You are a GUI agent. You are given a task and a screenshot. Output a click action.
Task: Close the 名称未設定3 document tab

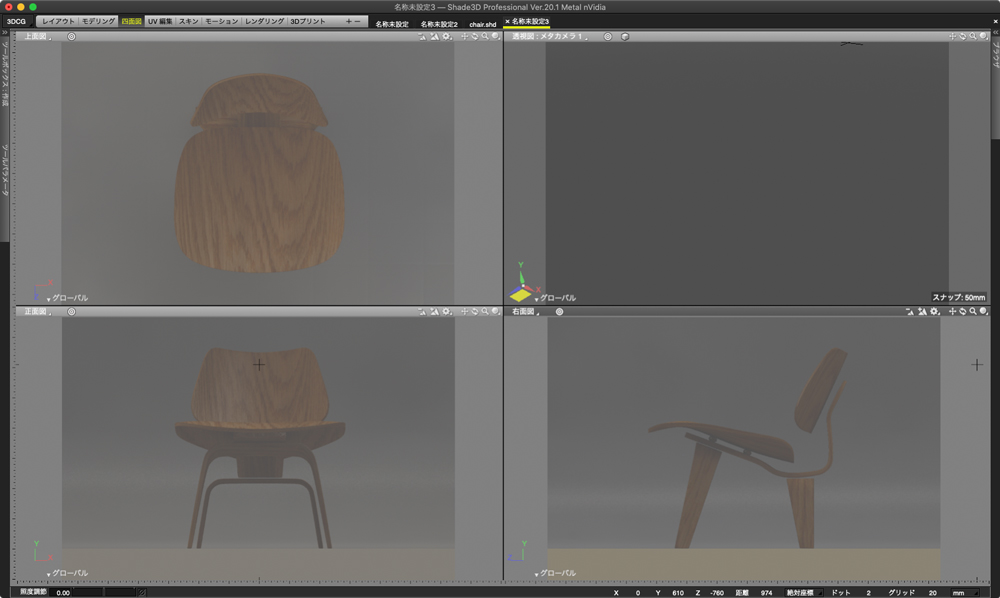click(x=508, y=21)
